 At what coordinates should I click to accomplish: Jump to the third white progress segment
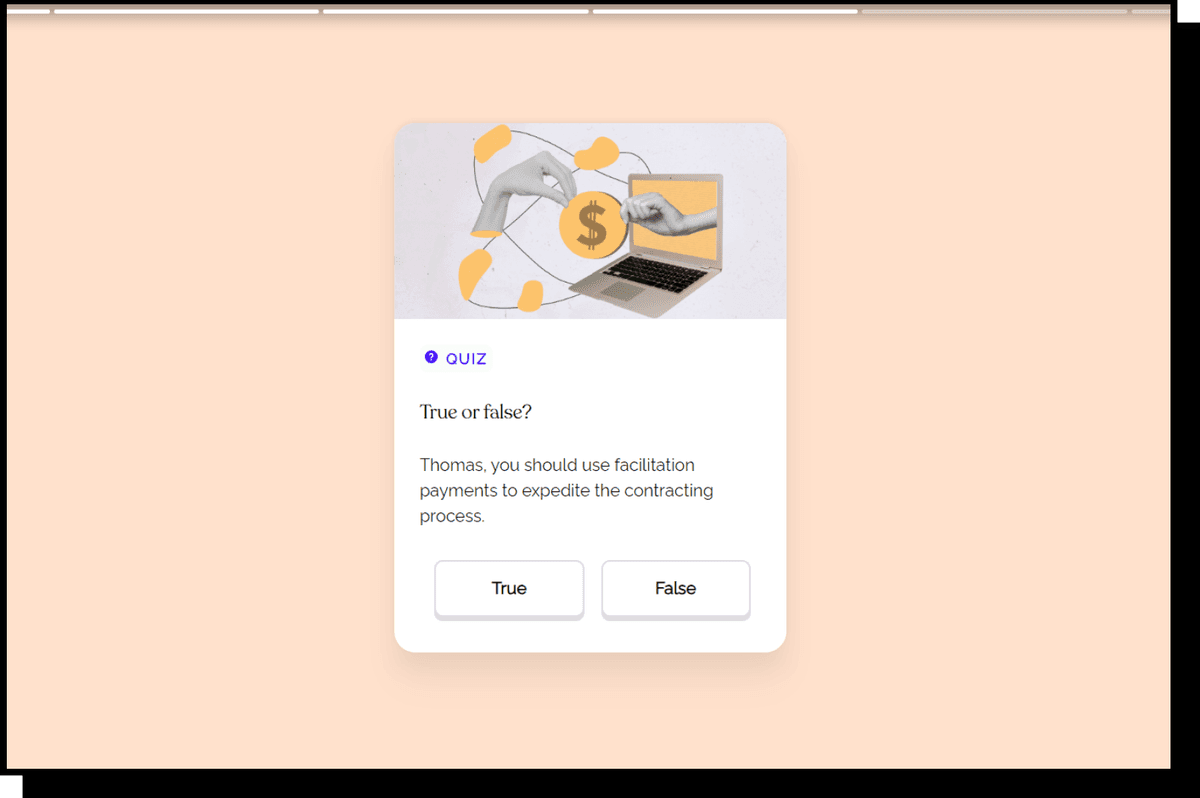point(456,11)
